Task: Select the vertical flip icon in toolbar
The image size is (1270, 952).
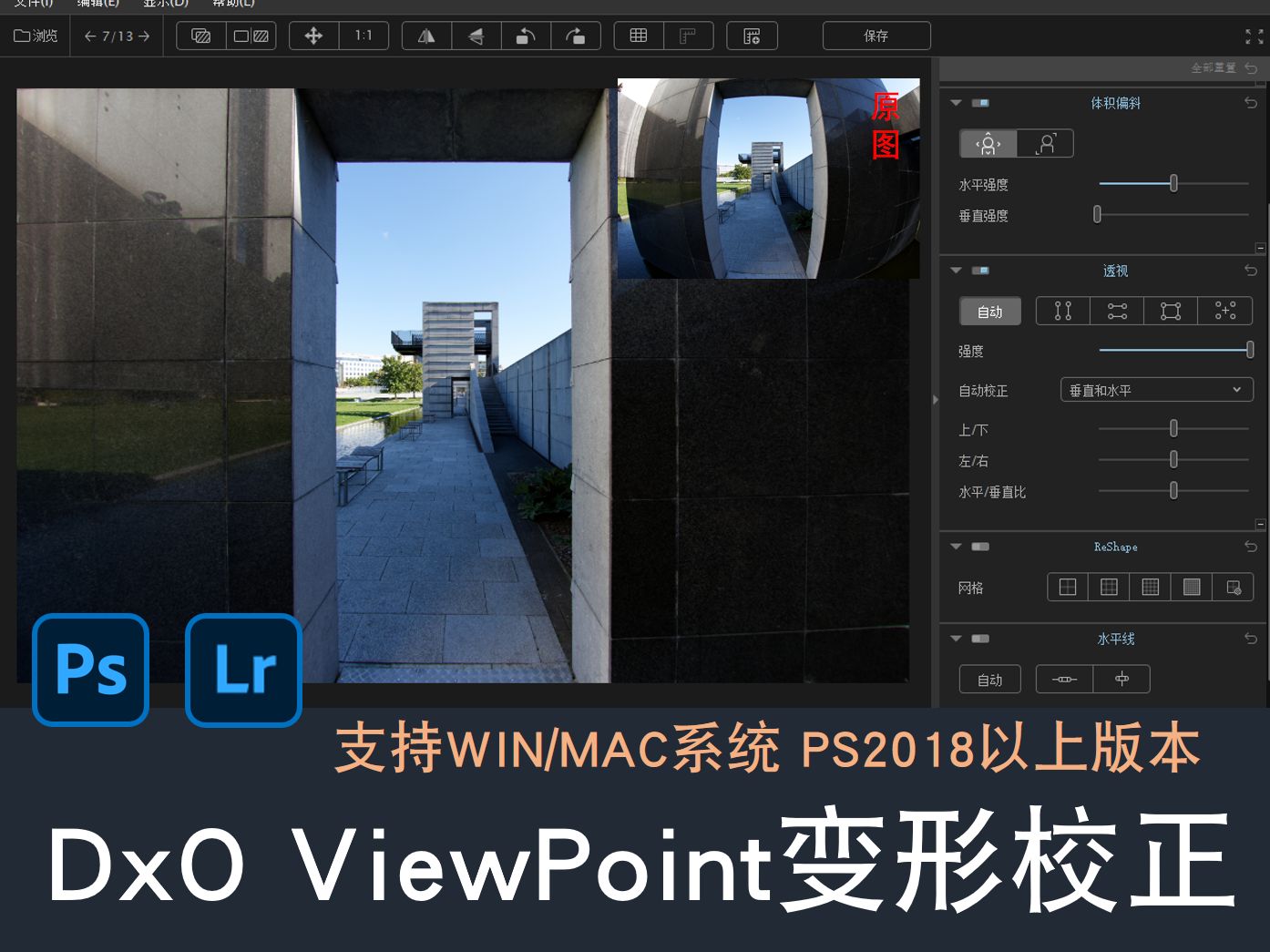Action: pos(476,36)
